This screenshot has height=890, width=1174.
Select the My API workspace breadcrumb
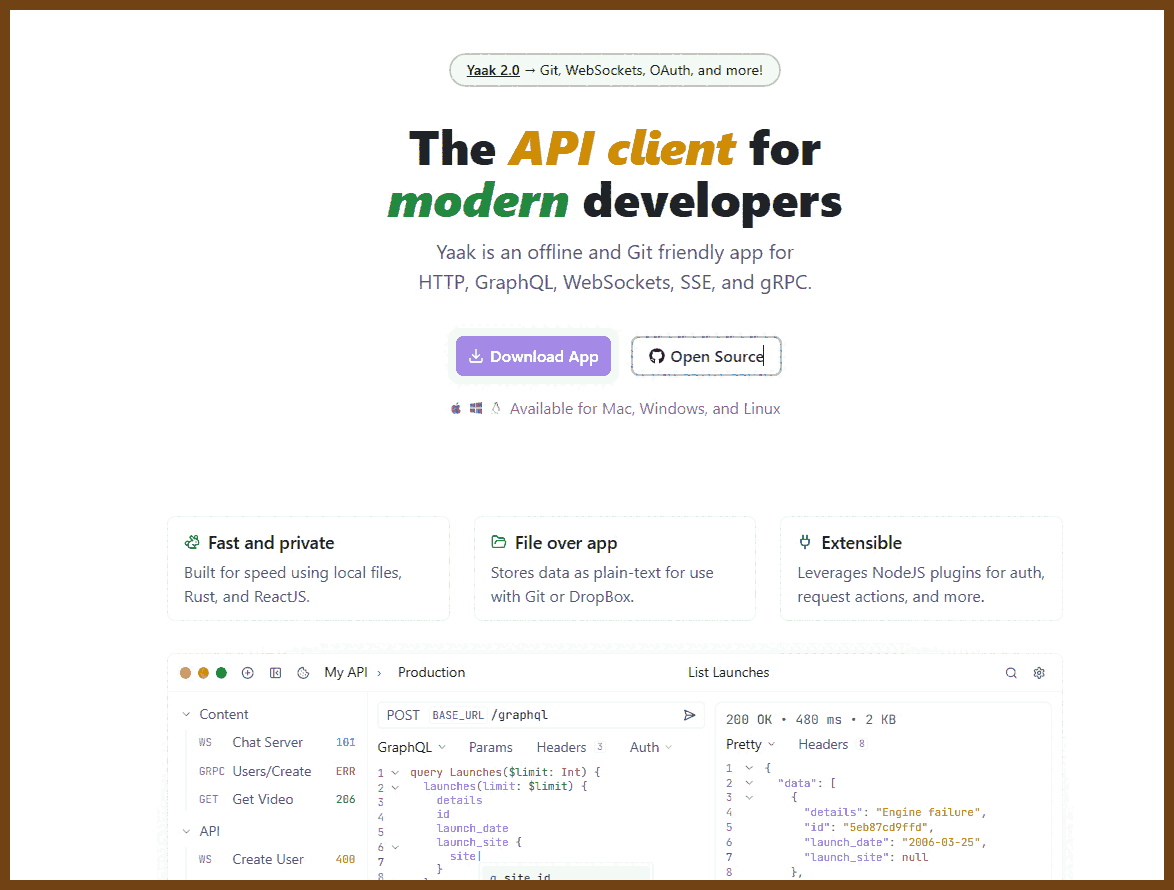point(346,672)
